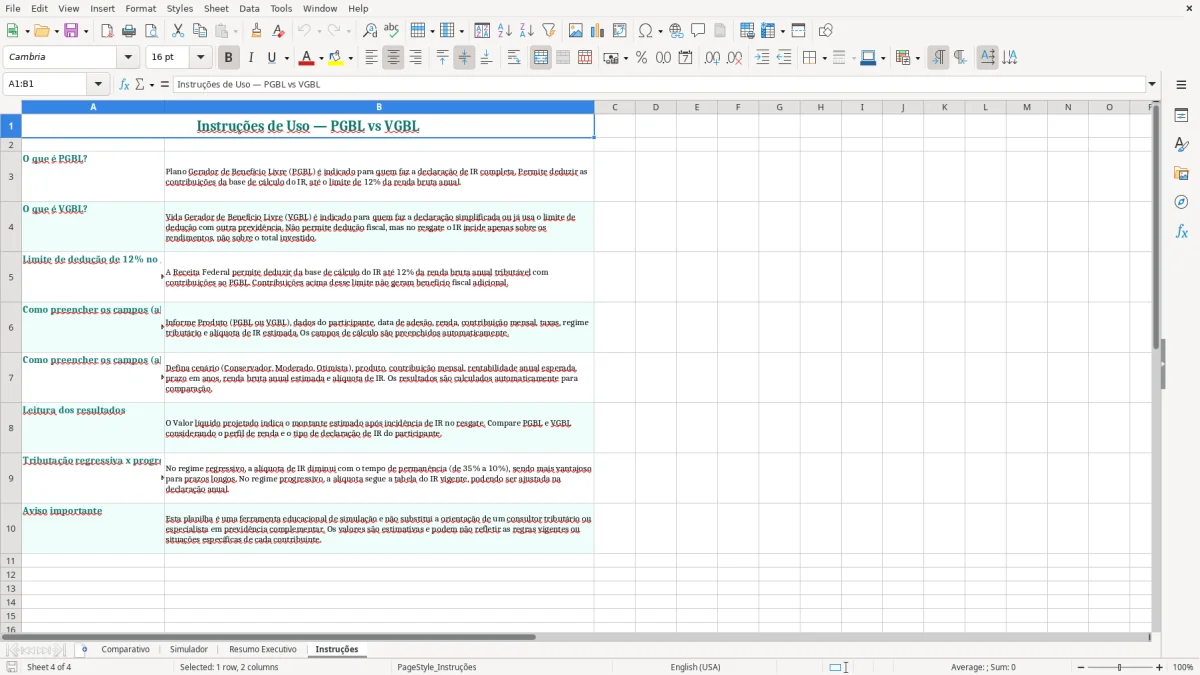The image size is (1200, 675).
Task: Click Sort Ascending icon
Action: coord(504,31)
